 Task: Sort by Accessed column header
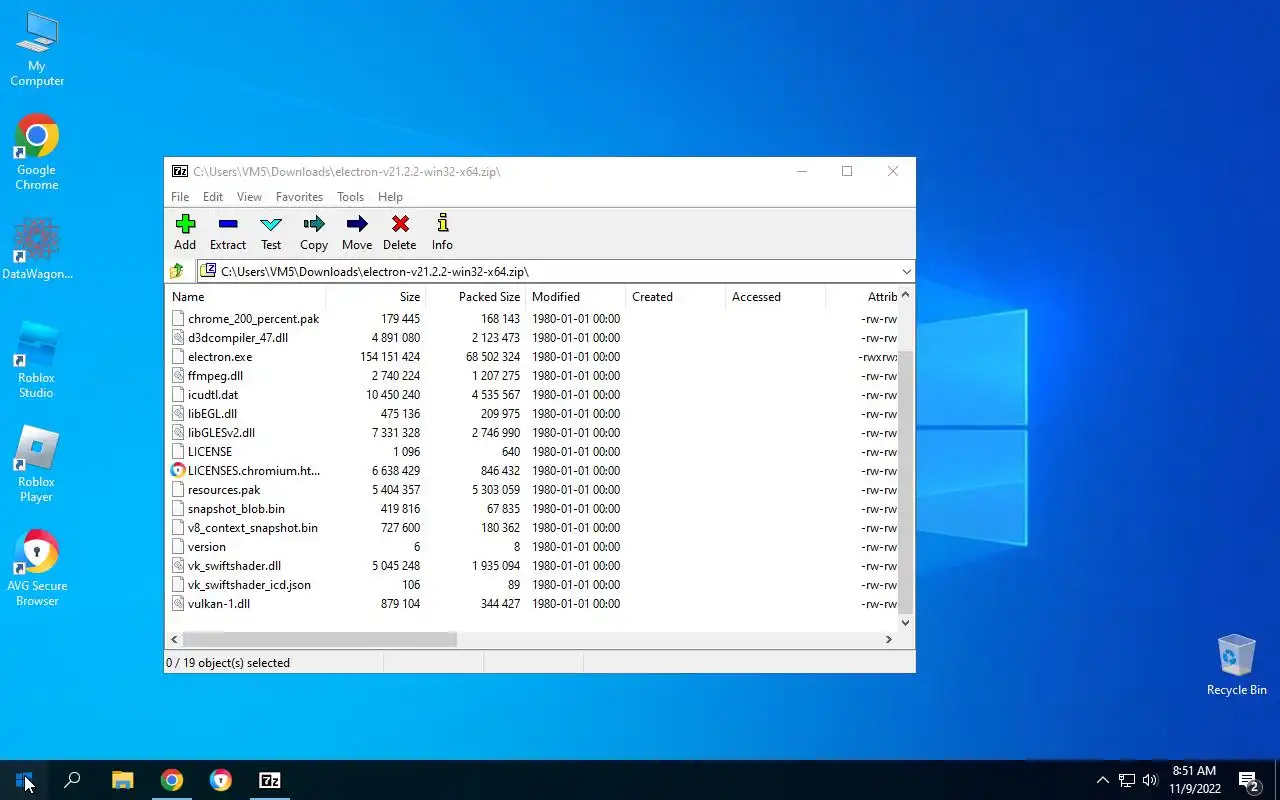pyautogui.click(x=776, y=297)
